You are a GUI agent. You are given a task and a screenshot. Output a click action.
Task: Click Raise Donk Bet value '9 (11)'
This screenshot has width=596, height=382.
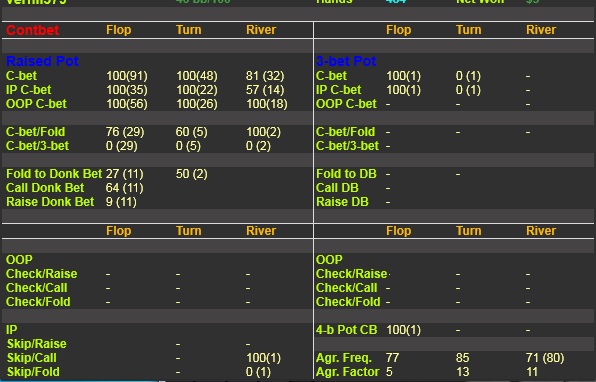pyautogui.click(x=121, y=202)
